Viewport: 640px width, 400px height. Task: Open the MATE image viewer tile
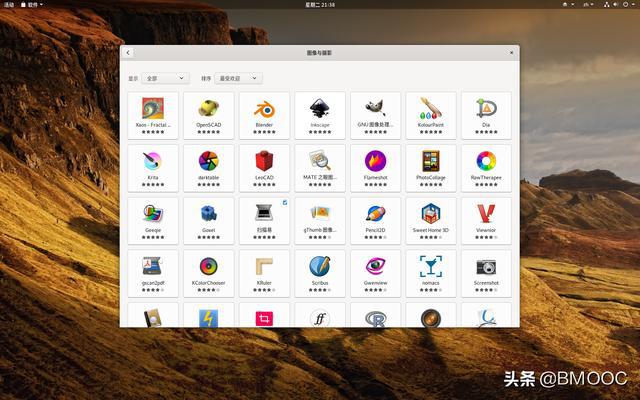[320, 168]
